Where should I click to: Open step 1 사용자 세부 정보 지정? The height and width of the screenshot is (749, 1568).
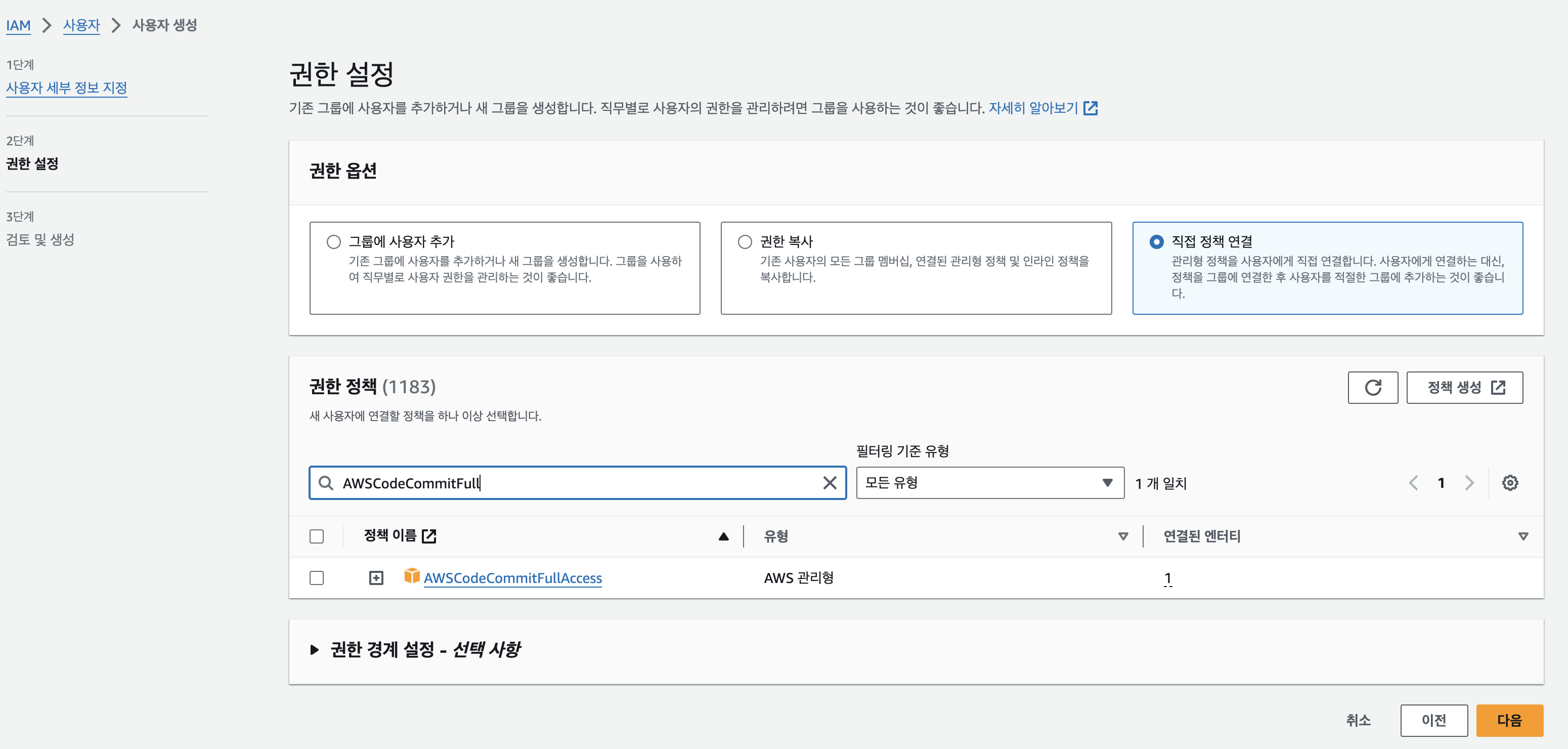click(x=66, y=88)
